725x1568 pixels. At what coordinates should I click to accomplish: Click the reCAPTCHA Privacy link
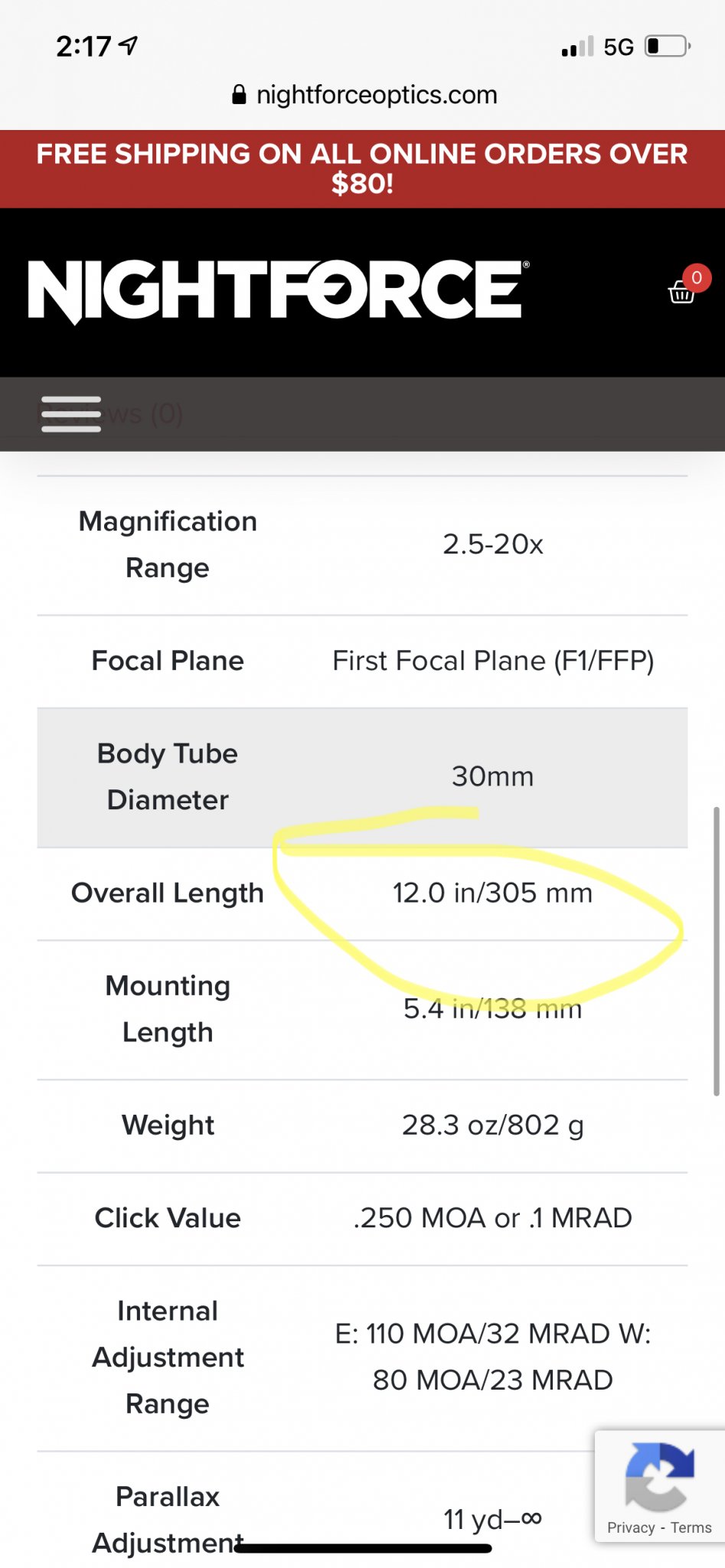pyautogui.click(x=630, y=1527)
